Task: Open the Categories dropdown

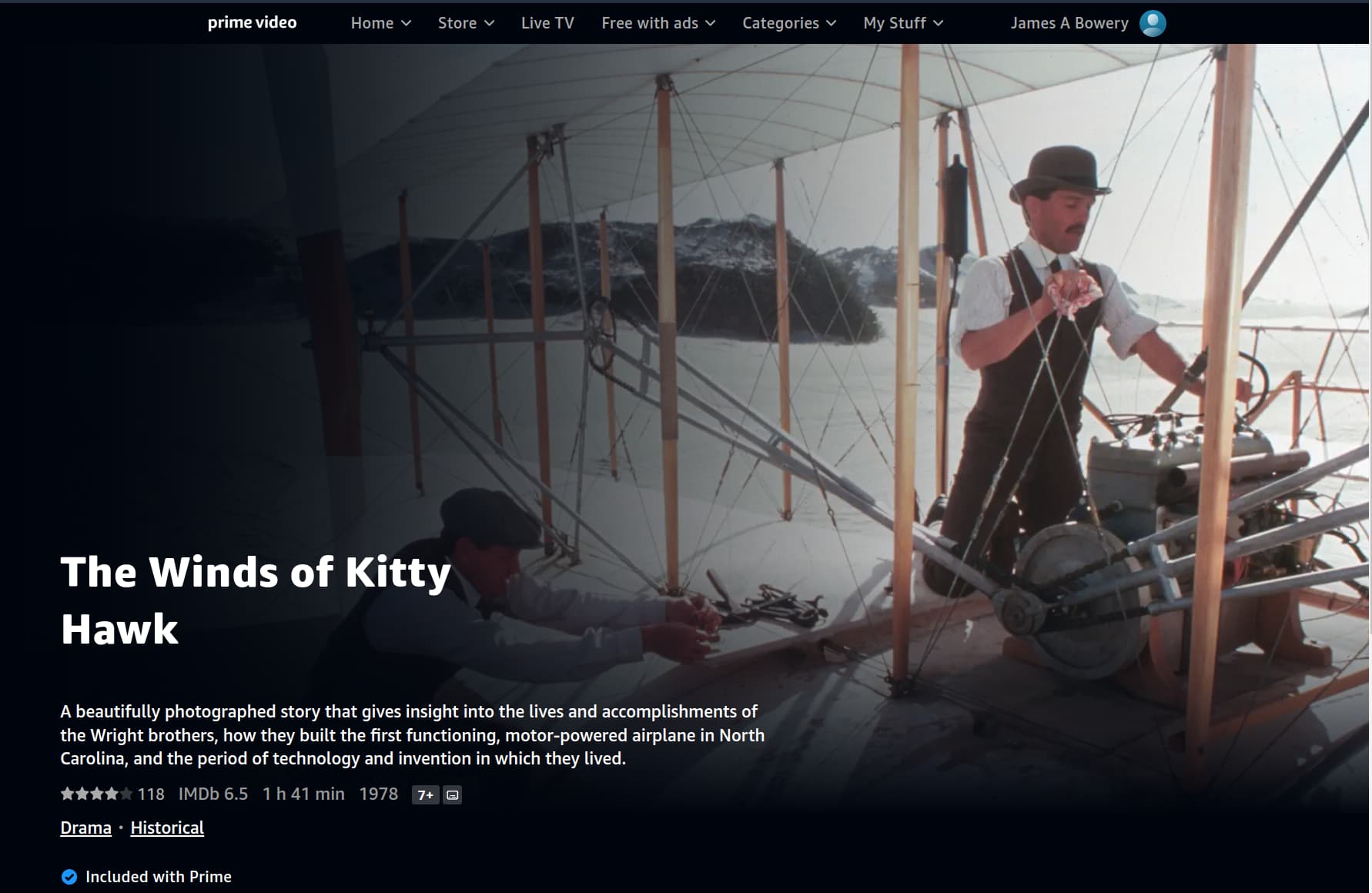Action: point(789,23)
